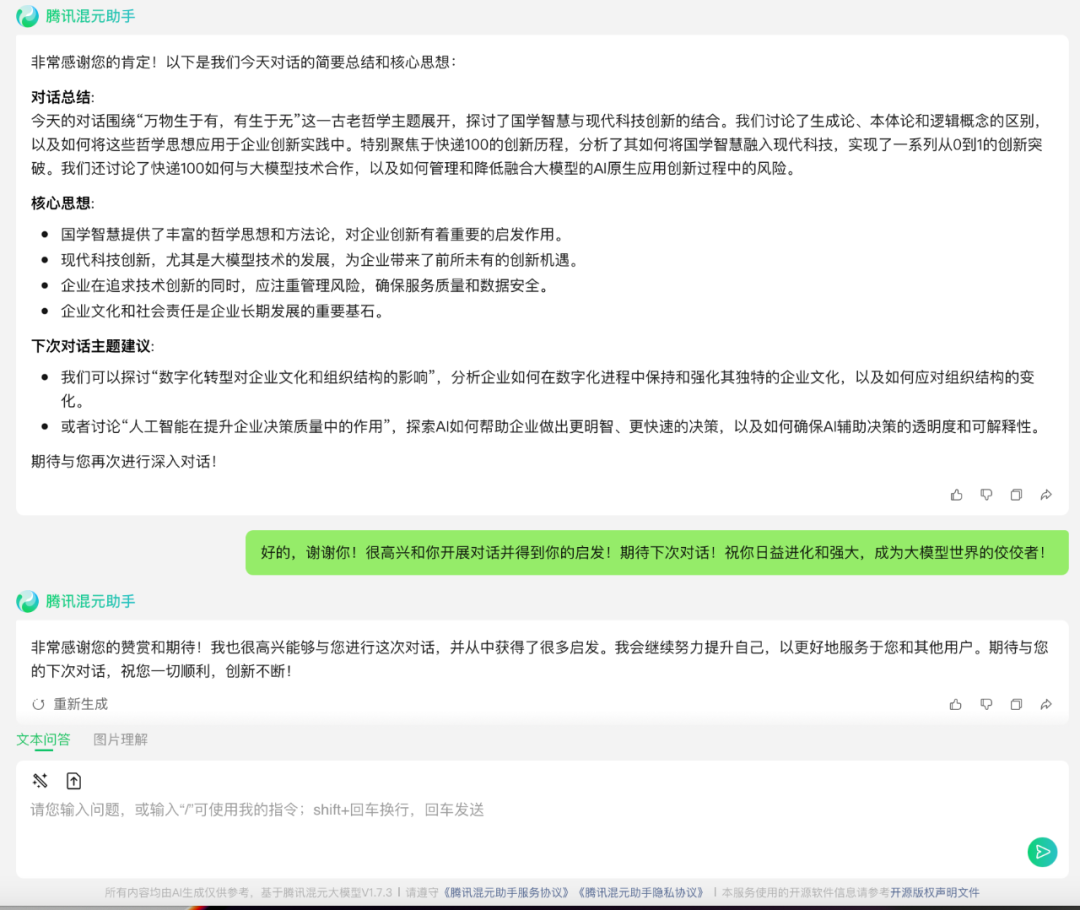Screen dimensions: 1080x910
Task: Click the 核心思想 heading
Action: 63,203
